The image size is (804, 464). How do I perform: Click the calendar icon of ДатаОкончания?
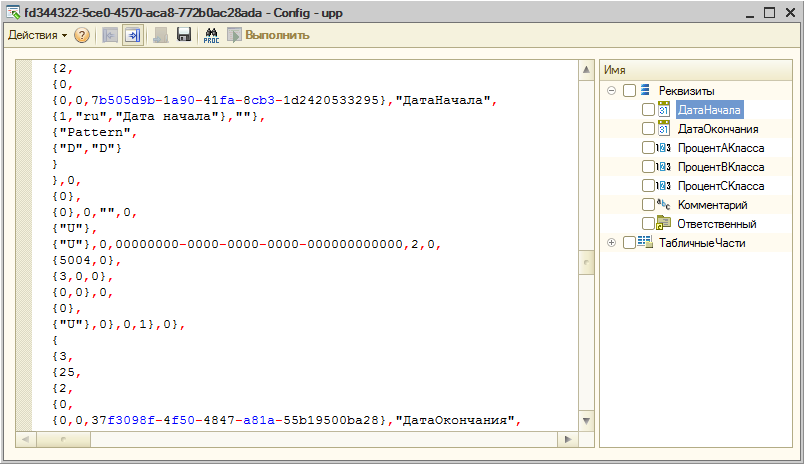click(x=664, y=128)
